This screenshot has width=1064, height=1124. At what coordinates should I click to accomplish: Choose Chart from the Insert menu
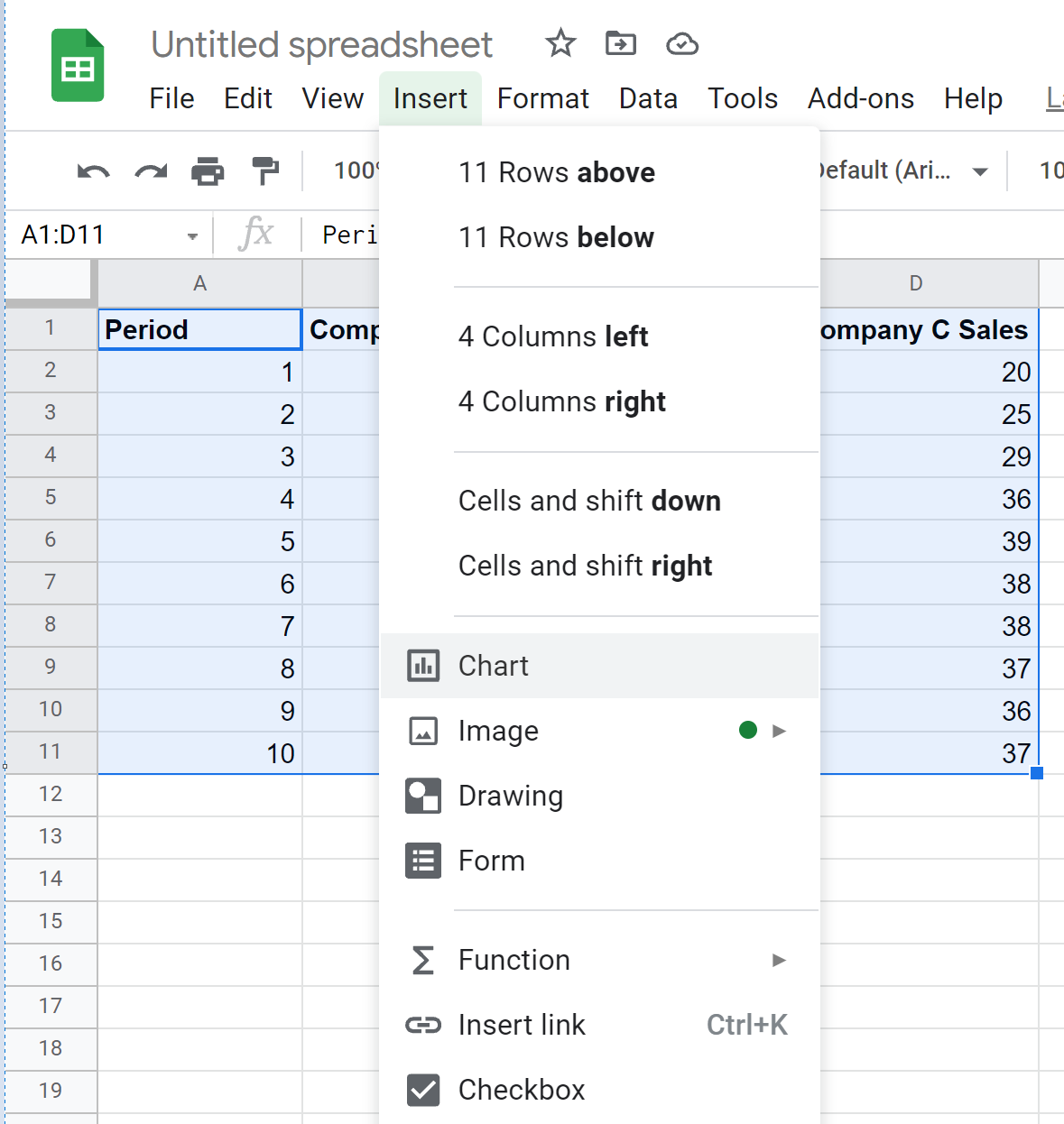click(494, 666)
